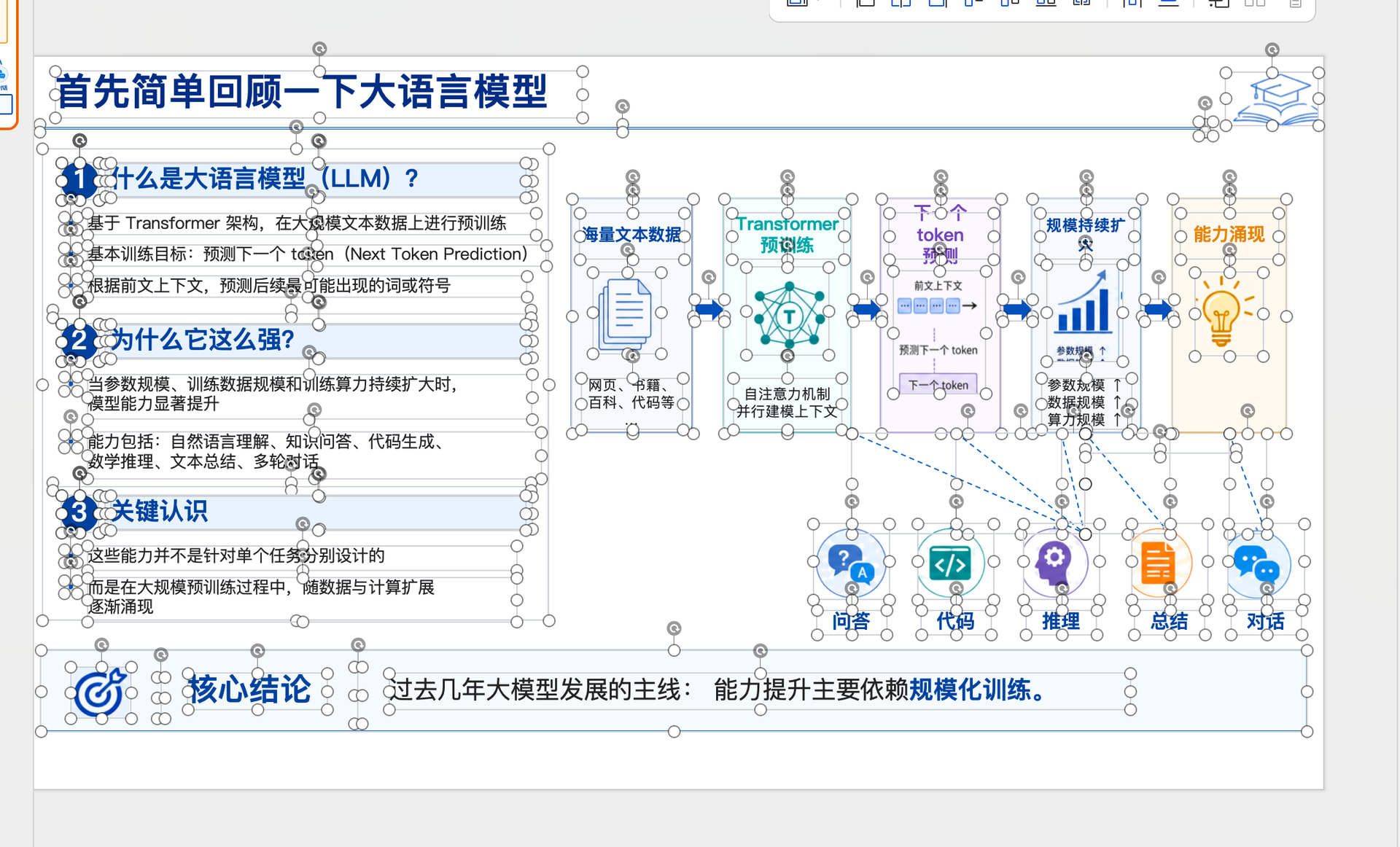Click the 下一个 token box in diagram
This screenshot has width=1400, height=847.
(938, 385)
